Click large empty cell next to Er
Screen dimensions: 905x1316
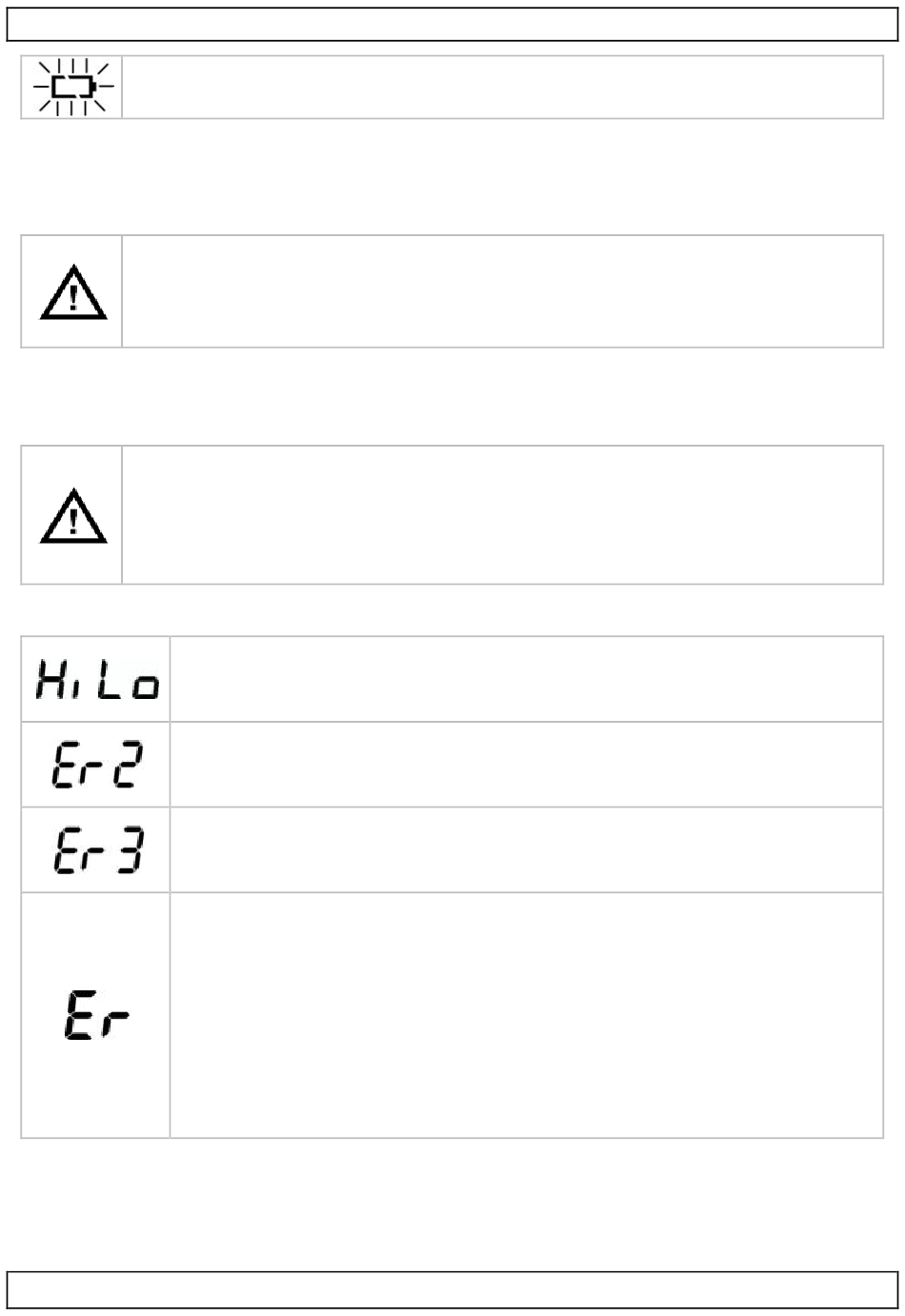(x=527, y=1015)
